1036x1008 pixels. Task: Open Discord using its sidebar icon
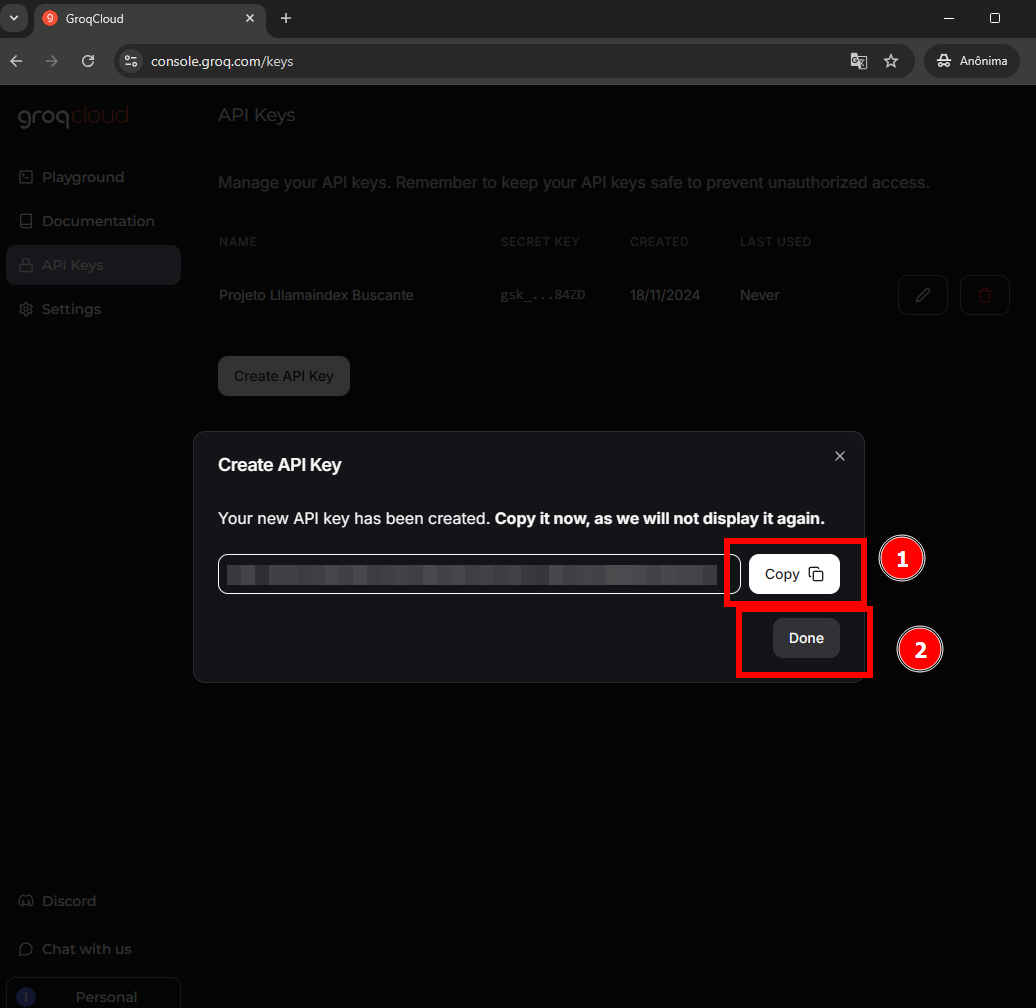coord(25,901)
